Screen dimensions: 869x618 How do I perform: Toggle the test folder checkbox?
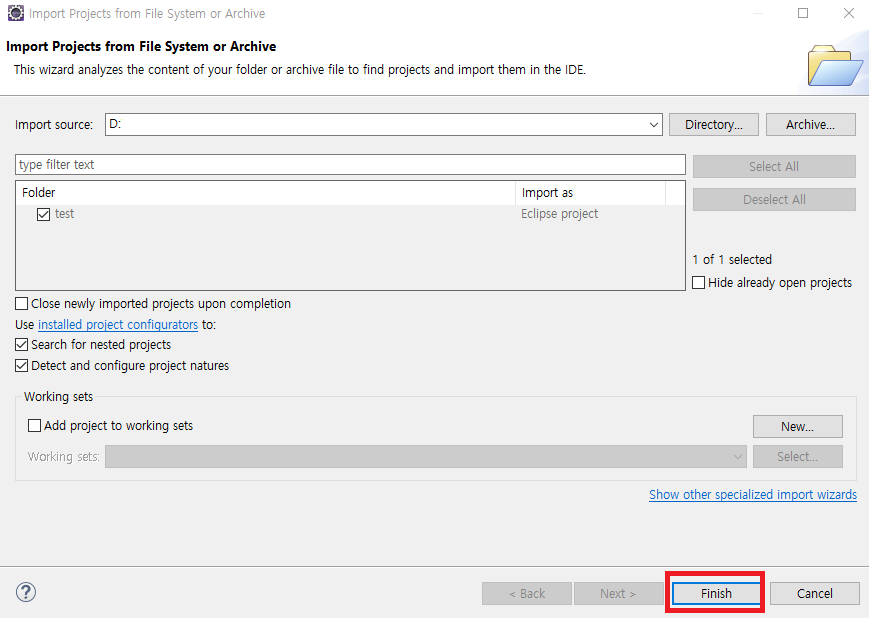tap(43, 214)
